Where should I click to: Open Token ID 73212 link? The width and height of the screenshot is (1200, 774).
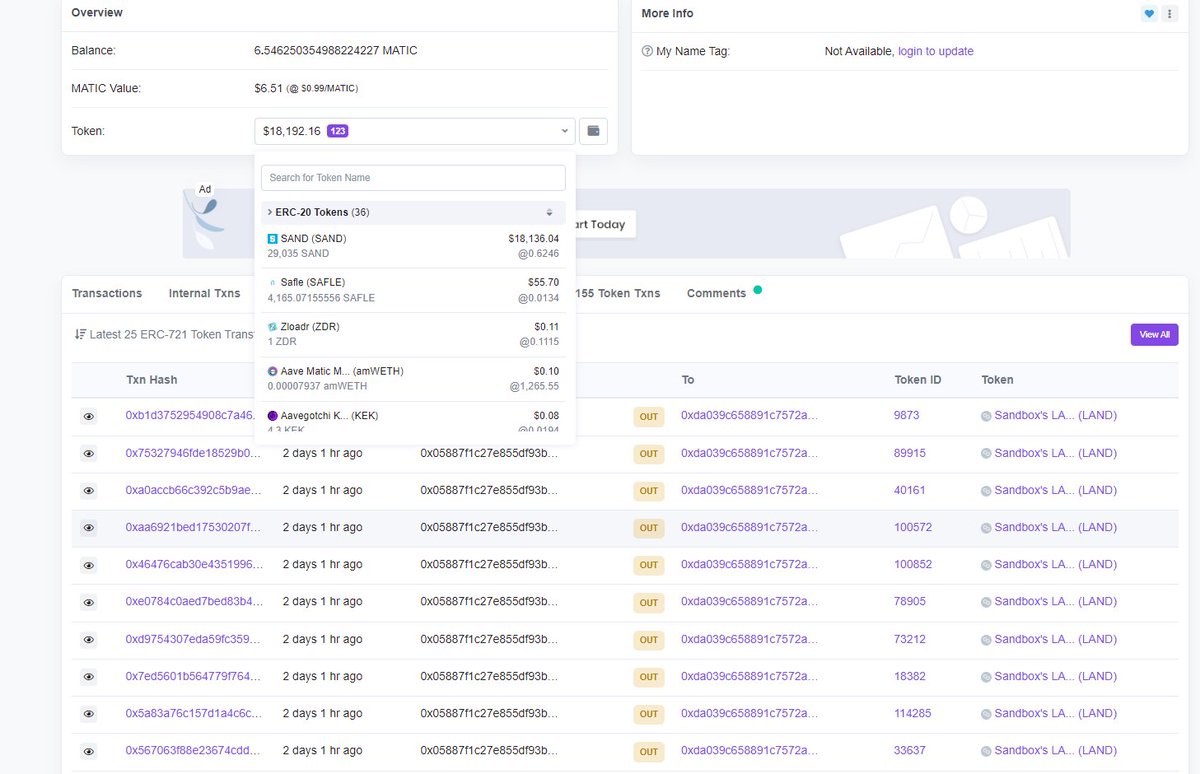click(910, 639)
